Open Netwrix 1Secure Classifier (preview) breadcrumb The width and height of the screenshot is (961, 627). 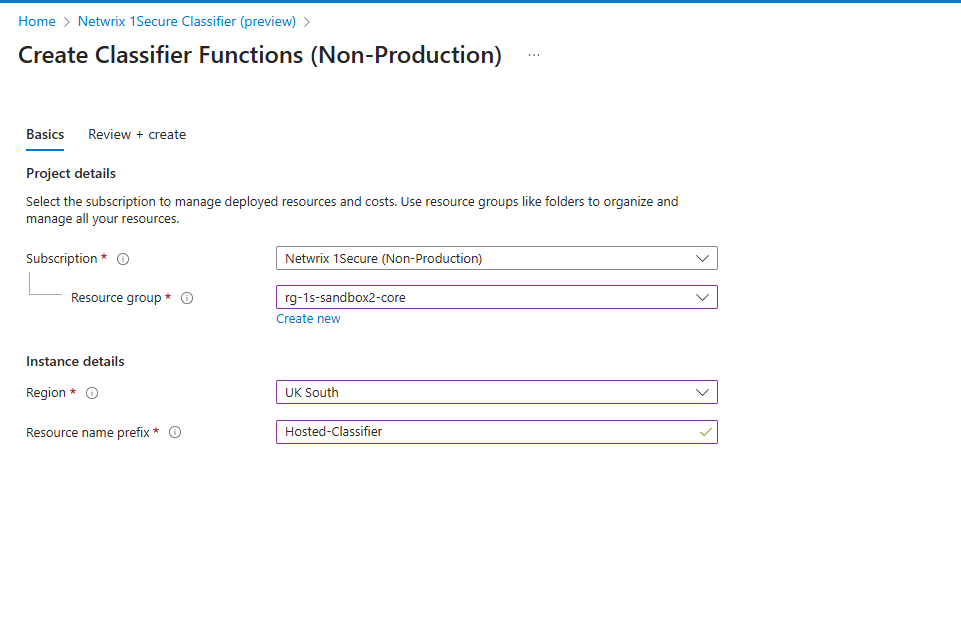click(187, 21)
